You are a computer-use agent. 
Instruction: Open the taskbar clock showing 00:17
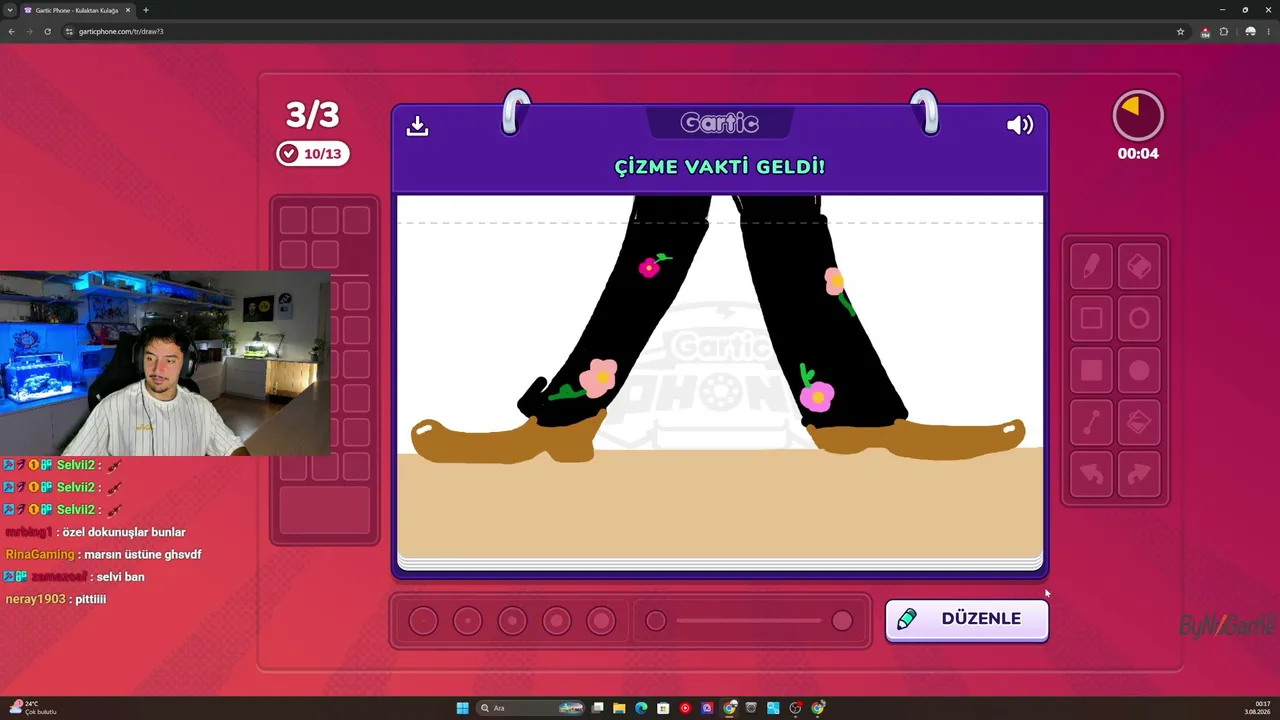(1257, 707)
